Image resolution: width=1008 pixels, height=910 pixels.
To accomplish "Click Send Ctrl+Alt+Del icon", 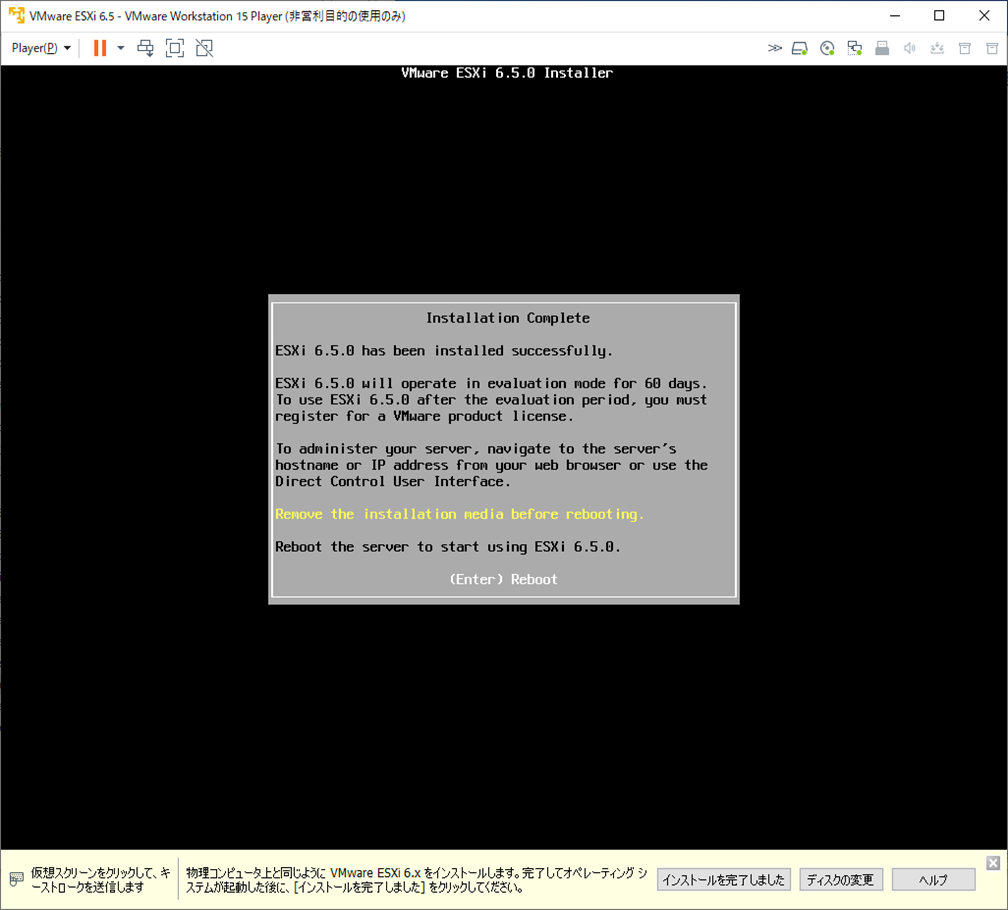I will point(146,48).
